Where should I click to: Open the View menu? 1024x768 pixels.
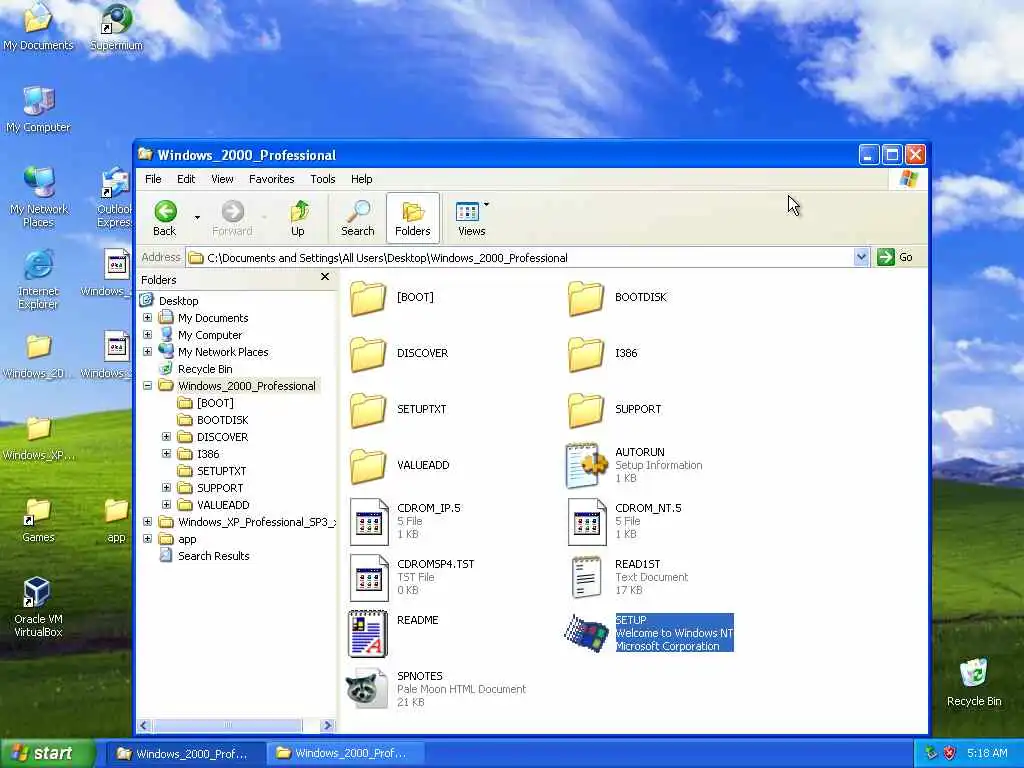coord(222,179)
